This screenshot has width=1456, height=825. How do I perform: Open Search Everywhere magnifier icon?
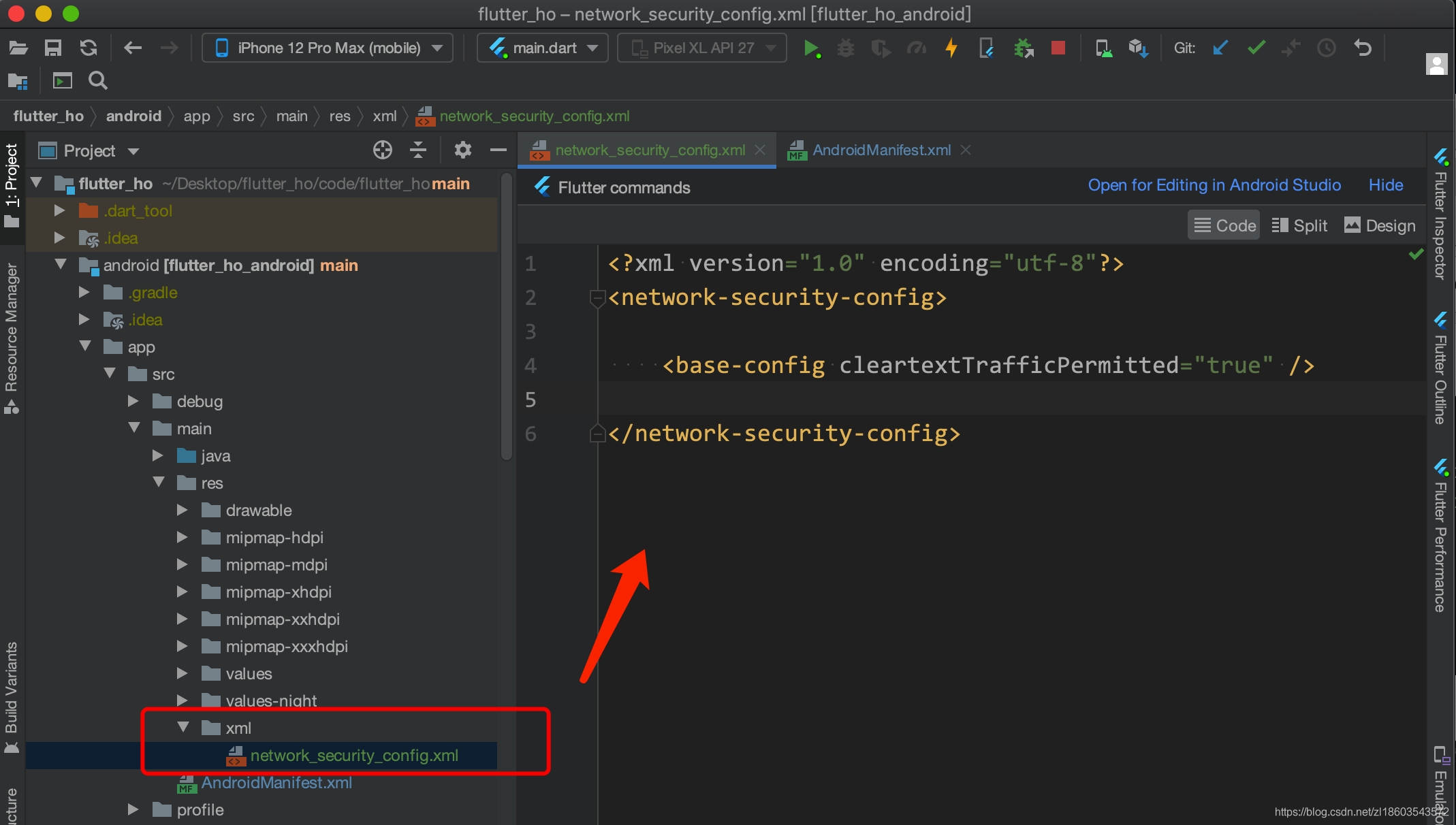98,81
